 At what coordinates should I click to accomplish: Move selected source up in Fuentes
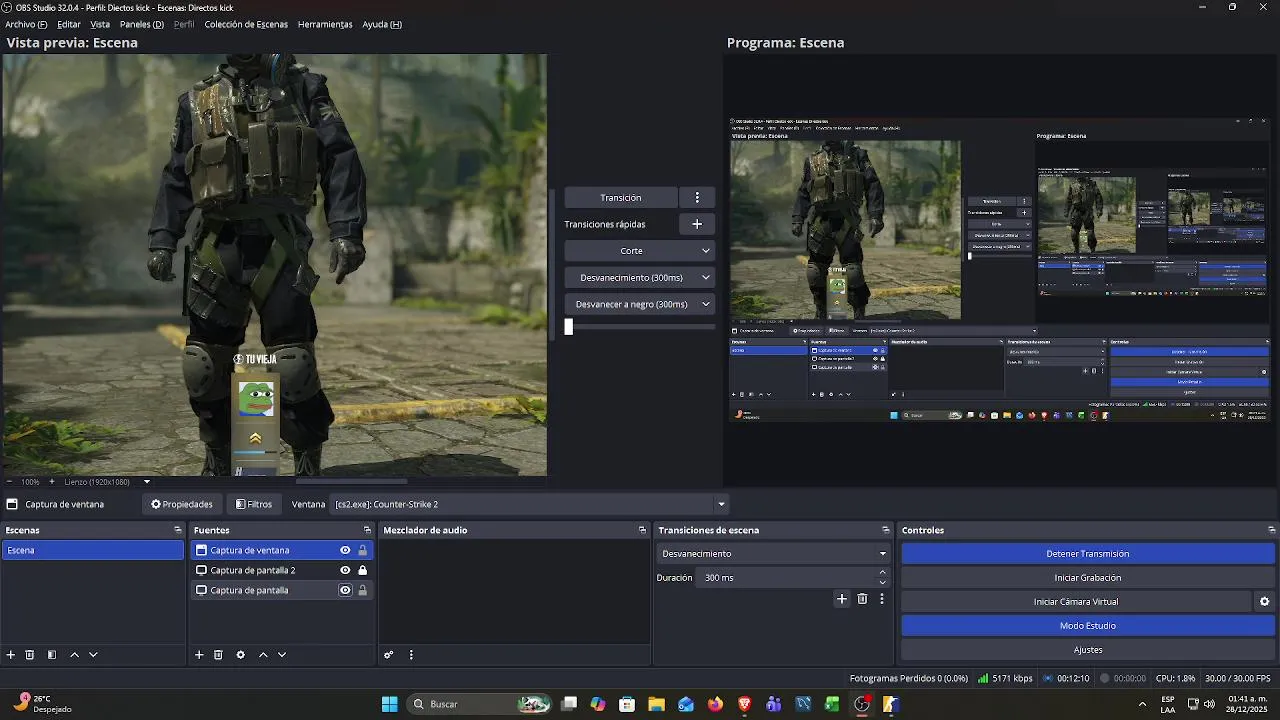pos(263,655)
